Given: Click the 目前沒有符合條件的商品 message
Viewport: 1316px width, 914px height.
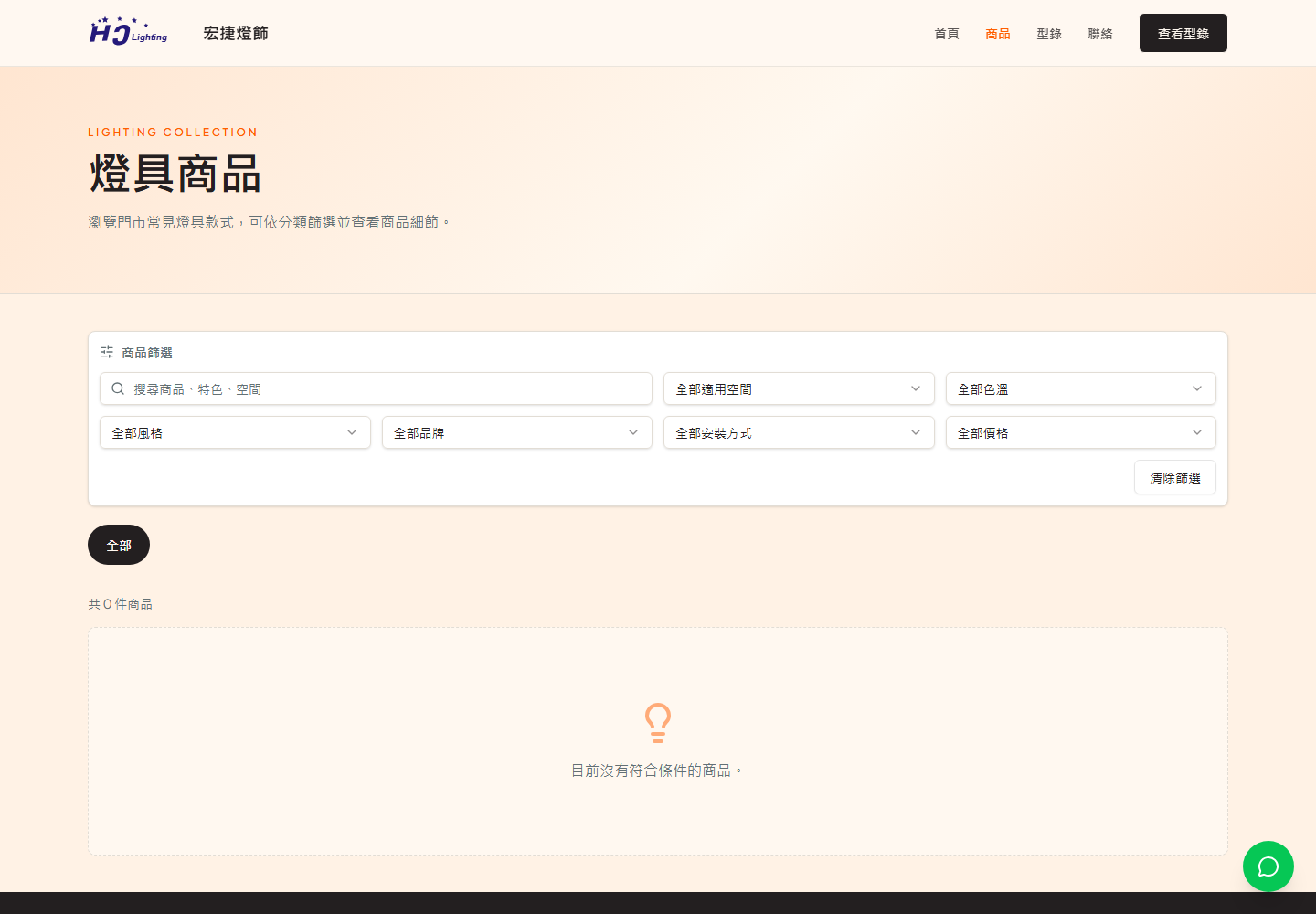Looking at the screenshot, I should [657, 771].
